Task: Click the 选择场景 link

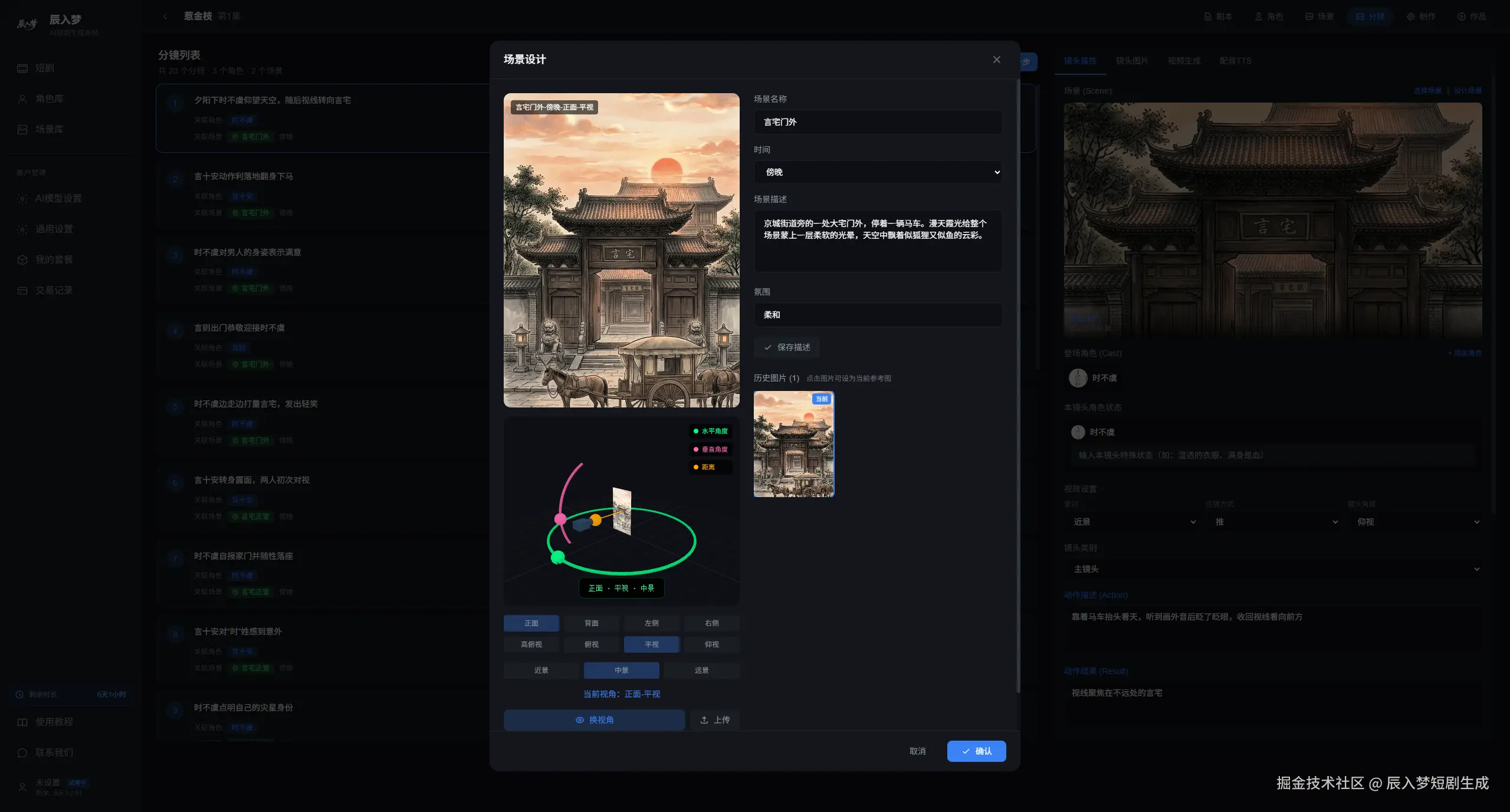Action: click(1427, 91)
